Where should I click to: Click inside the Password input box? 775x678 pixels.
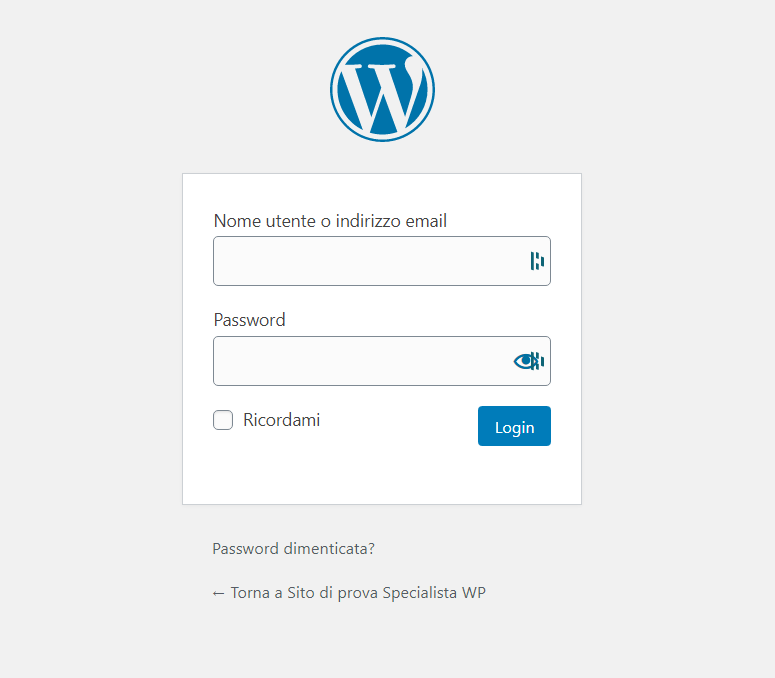(360, 361)
